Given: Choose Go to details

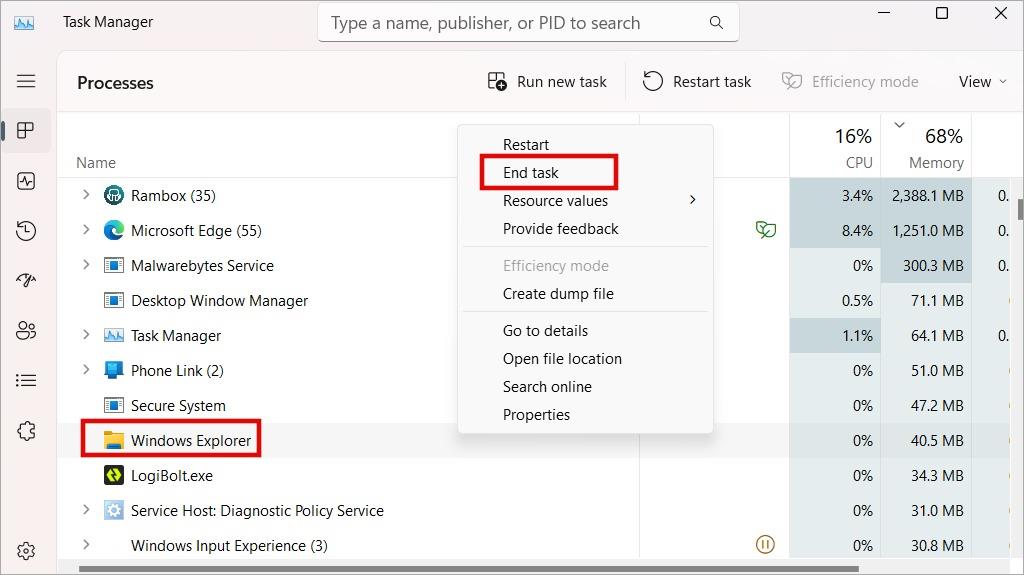Looking at the screenshot, I should click(585, 331).
